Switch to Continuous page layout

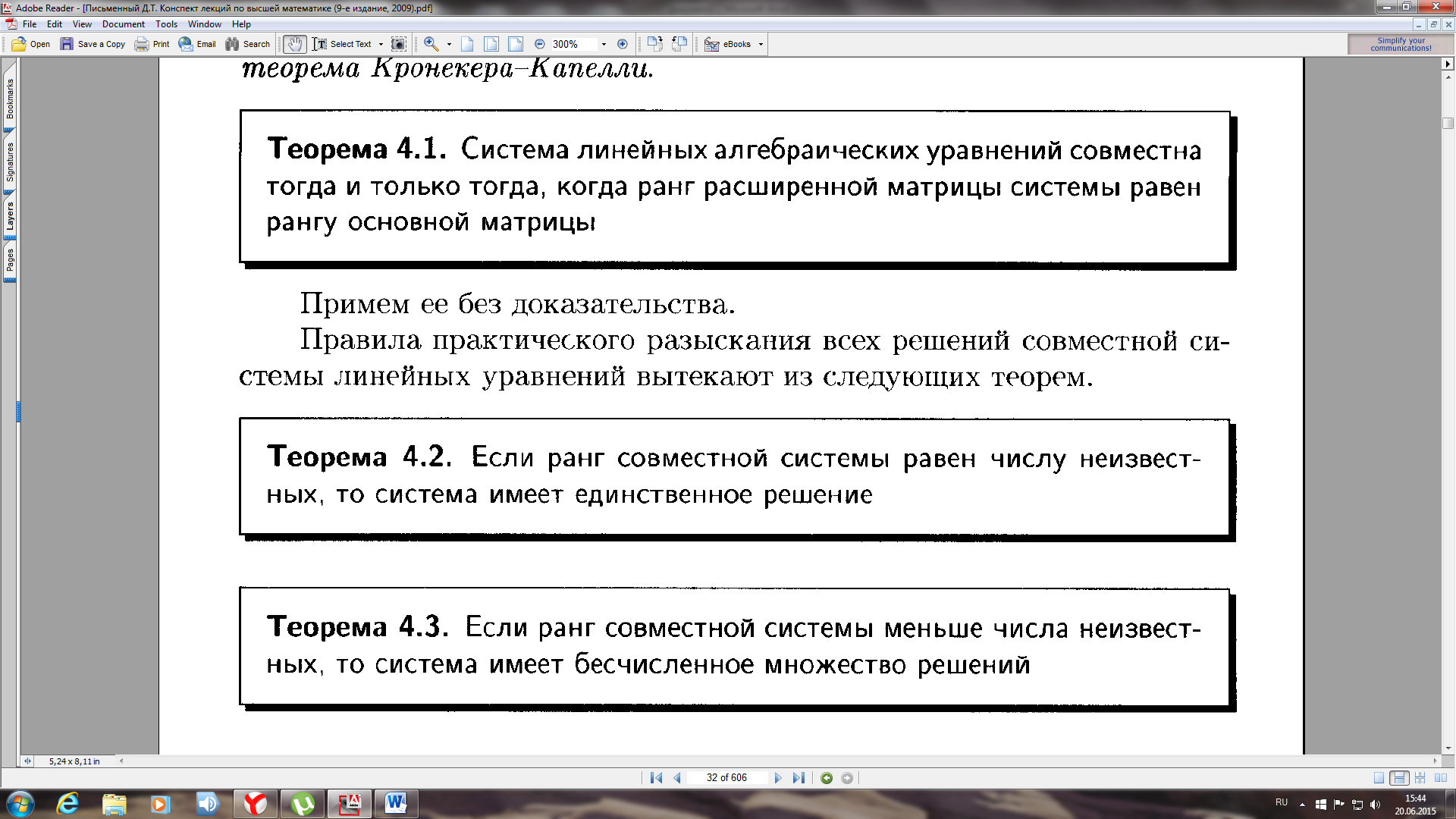1399,778
